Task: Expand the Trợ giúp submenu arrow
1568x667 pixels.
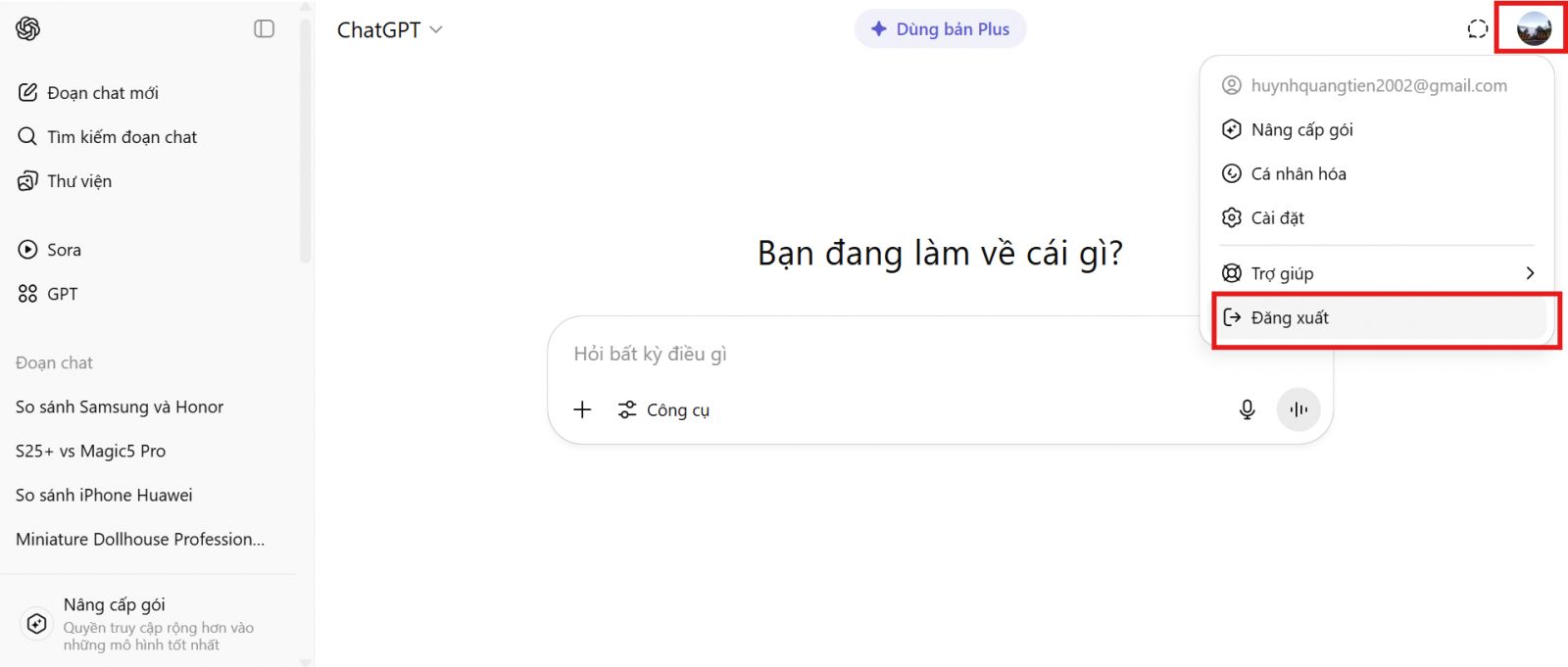Action: pos(1530,273)
